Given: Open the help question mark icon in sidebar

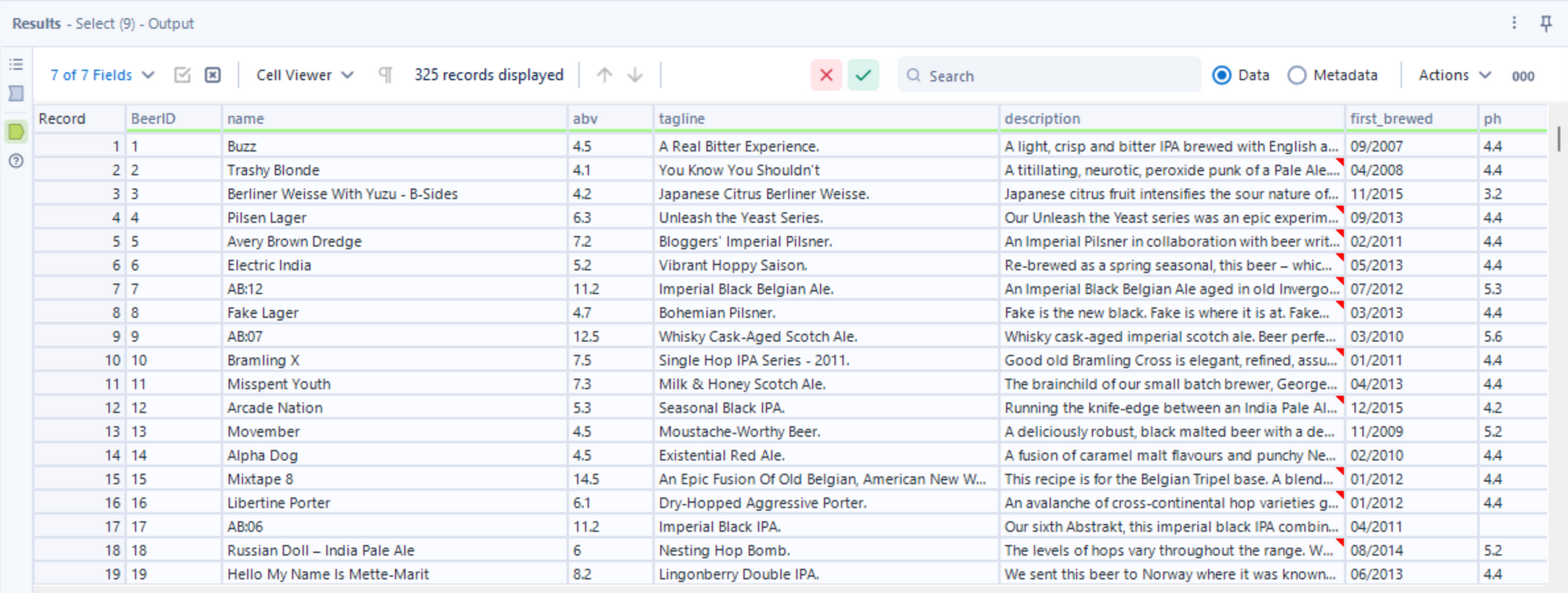Looking at the screenshot, I should pos(16,161).
